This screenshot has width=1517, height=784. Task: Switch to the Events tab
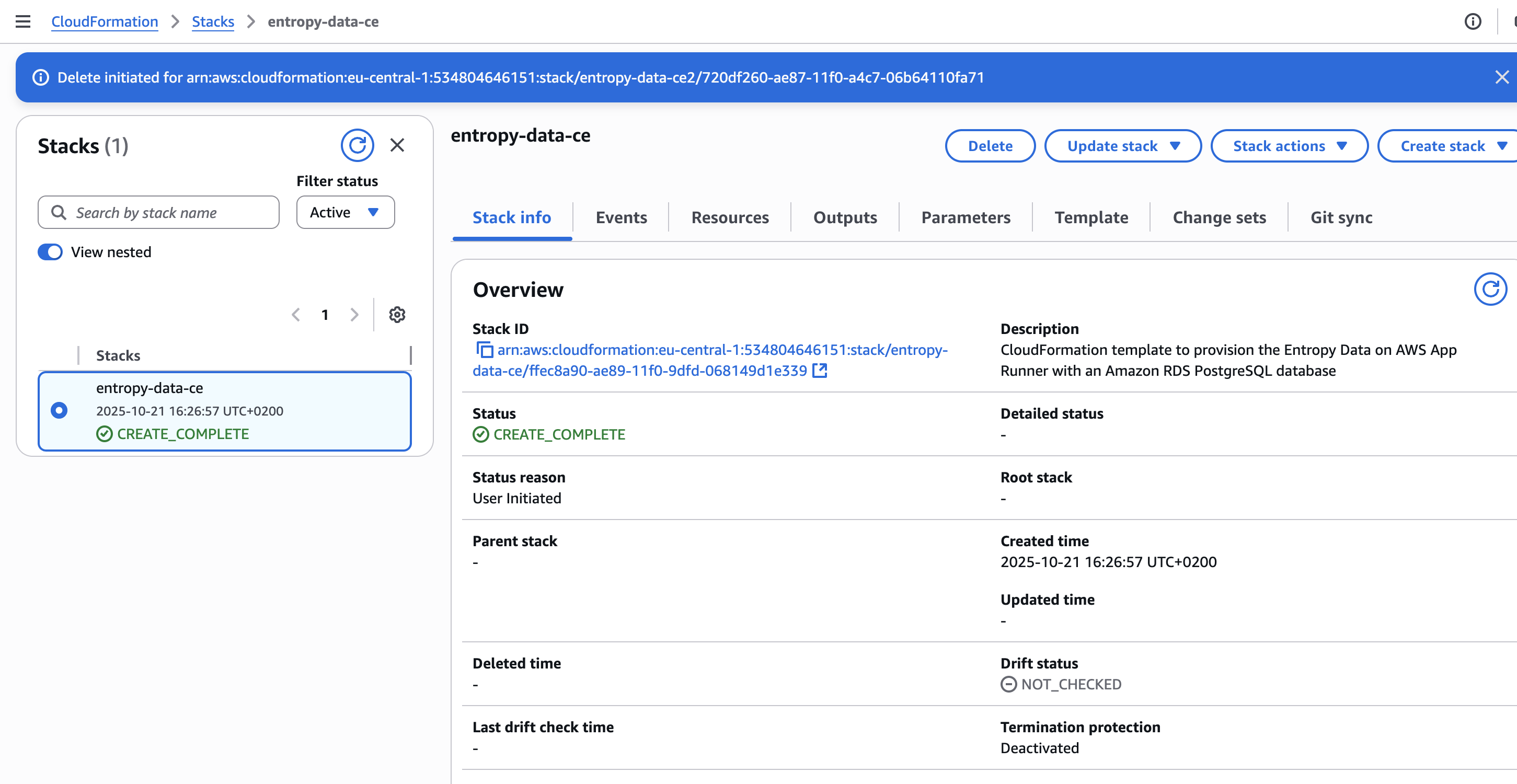620,217
